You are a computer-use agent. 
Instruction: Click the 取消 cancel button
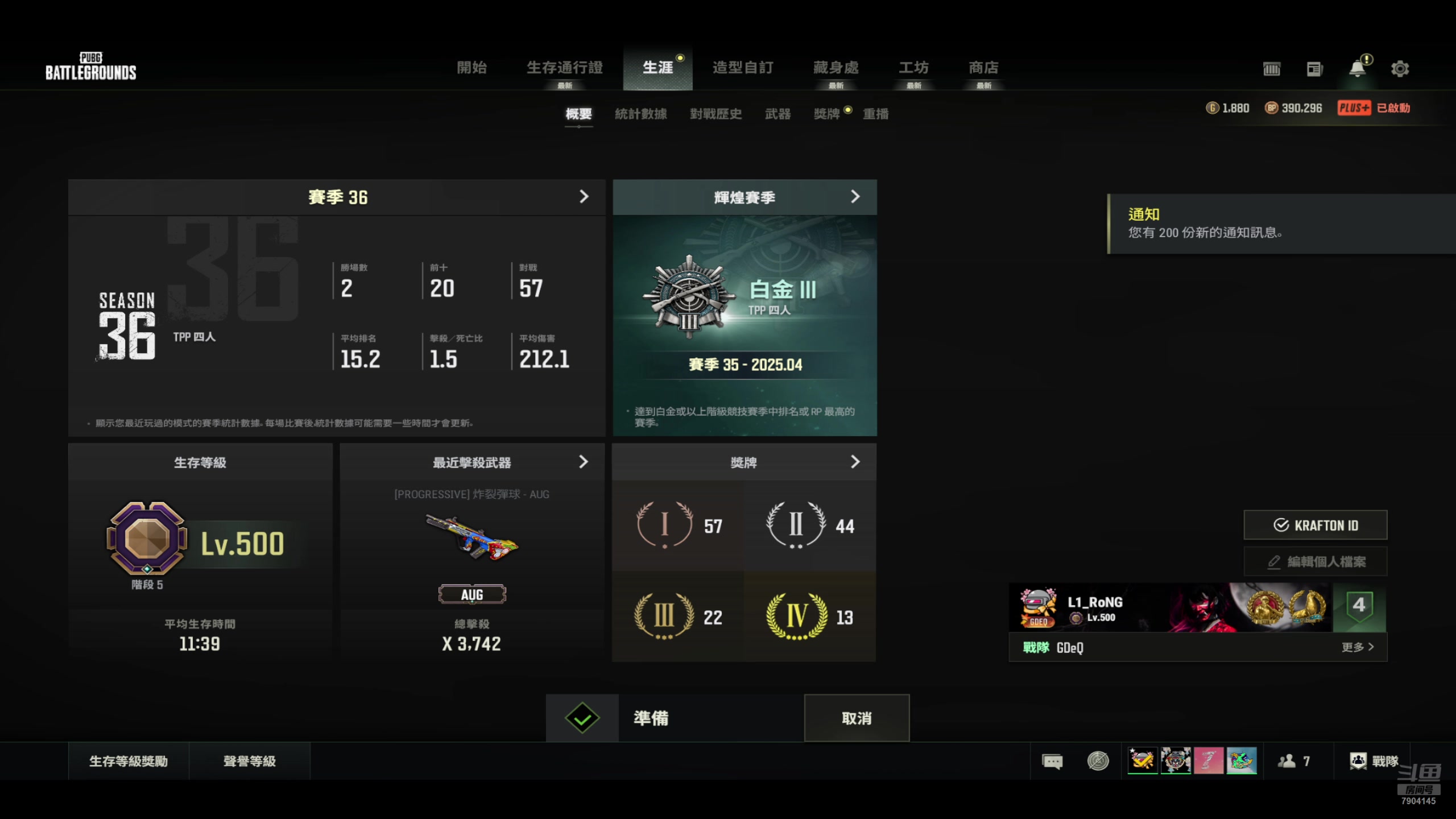857,718
